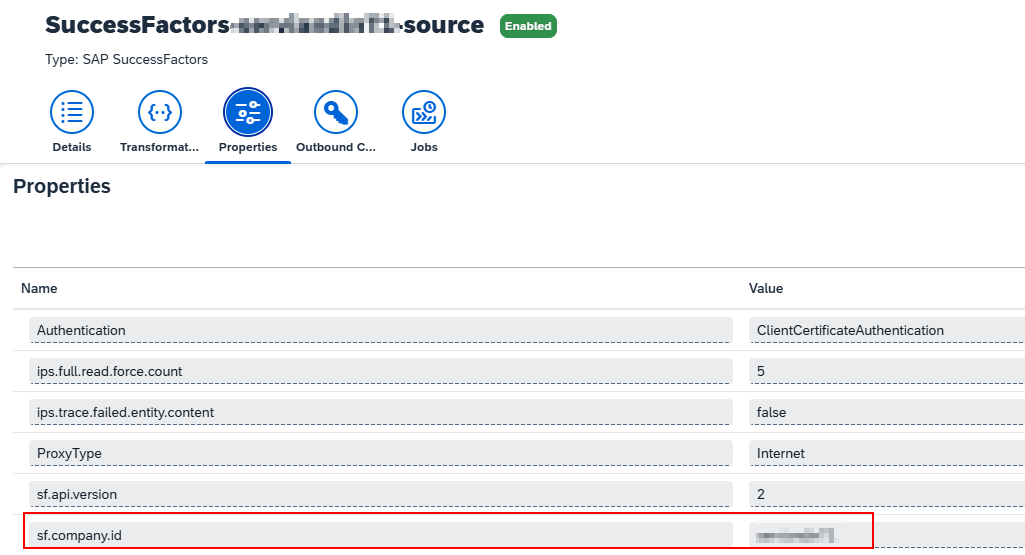Click the blurred sf.company.id value field

pos(887,535)
